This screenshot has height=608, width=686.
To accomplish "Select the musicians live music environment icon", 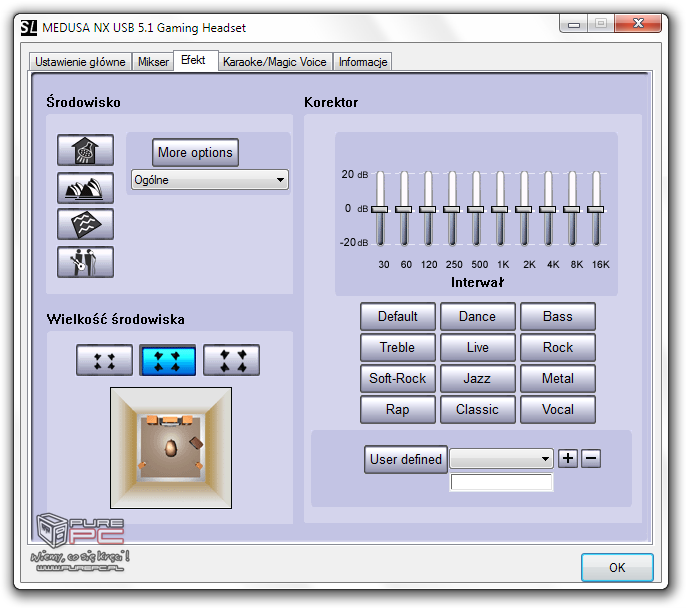I will pos(85,262).
